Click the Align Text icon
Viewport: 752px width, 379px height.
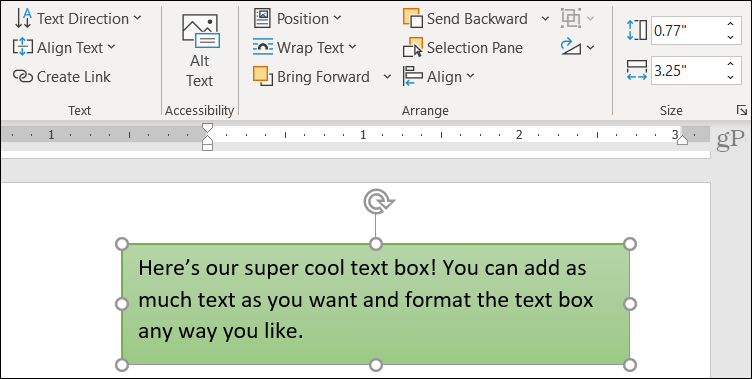point(23,47)
